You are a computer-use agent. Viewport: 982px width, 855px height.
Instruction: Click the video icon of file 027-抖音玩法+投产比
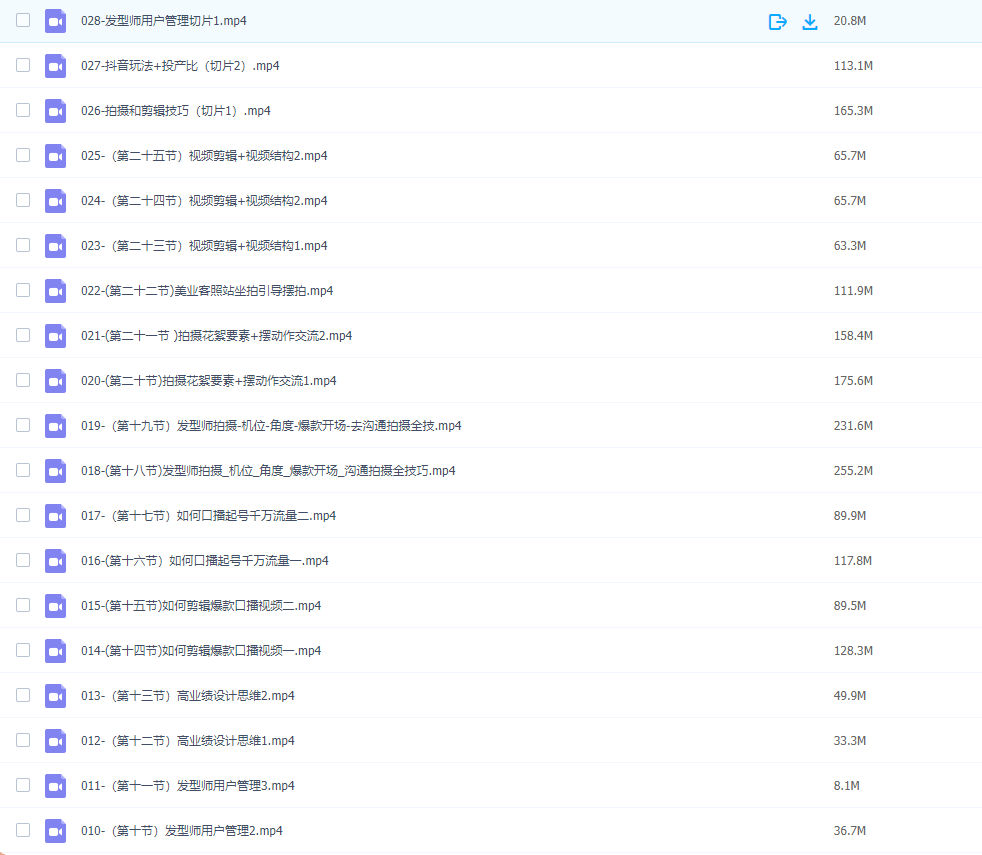click(x=55, y=66)
